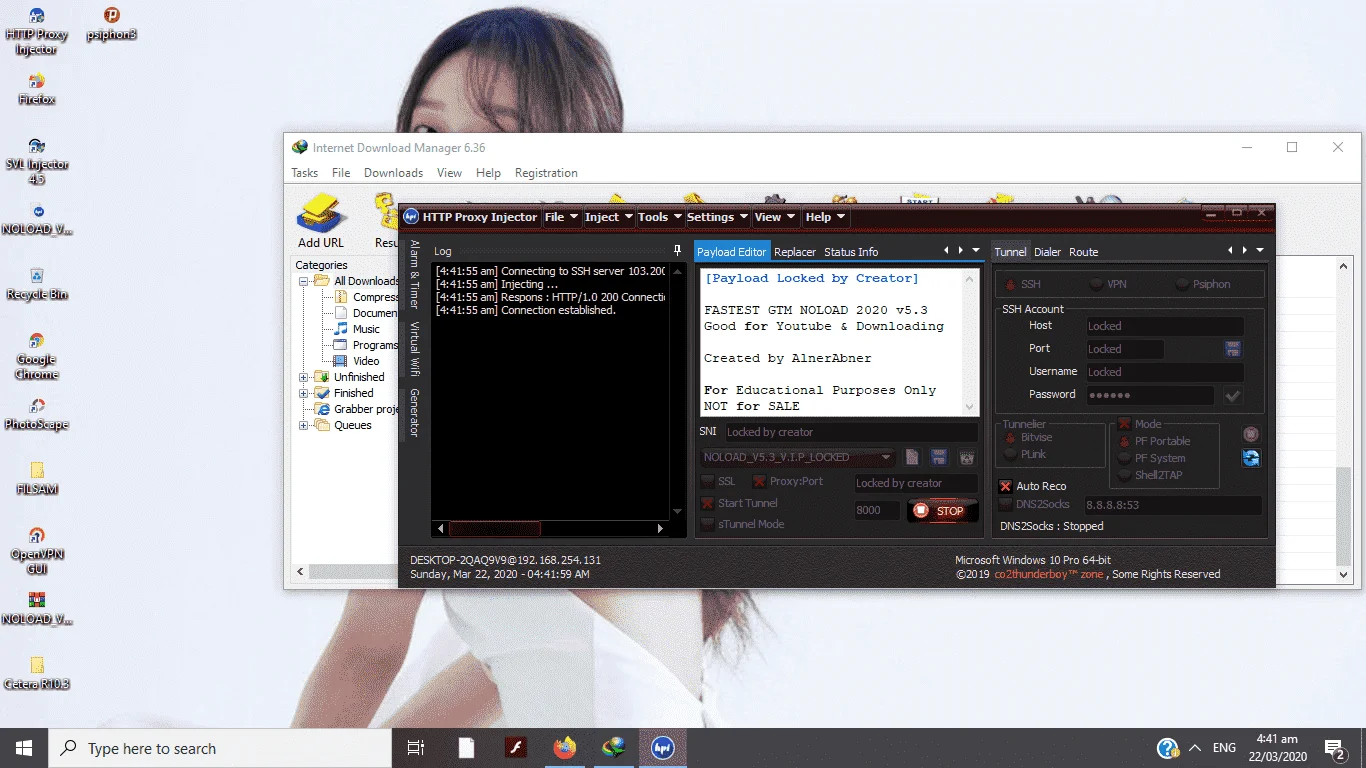Click the round red icon beside Mode group
Viewport: 1366px width, 768px height.
click(1251, 434)
